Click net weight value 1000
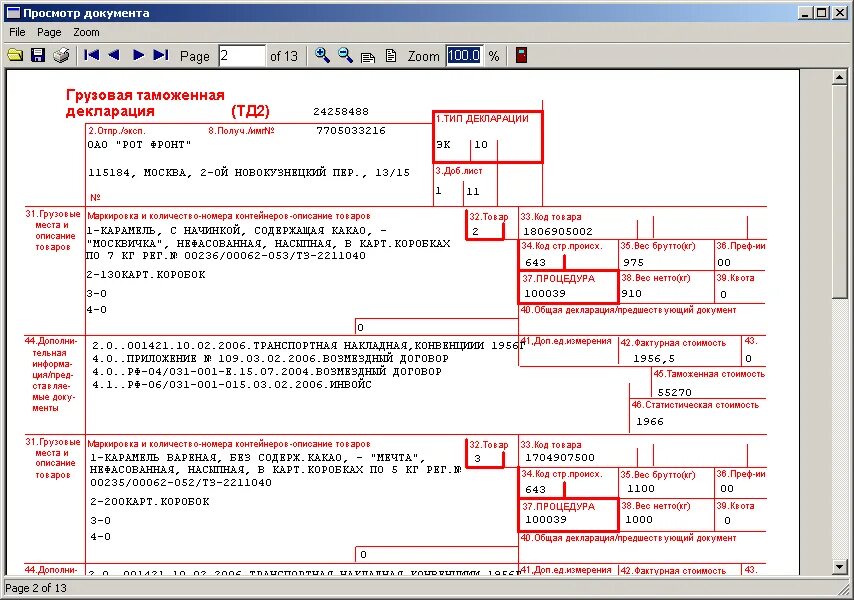Screen dimensions: 854x600 639,519
